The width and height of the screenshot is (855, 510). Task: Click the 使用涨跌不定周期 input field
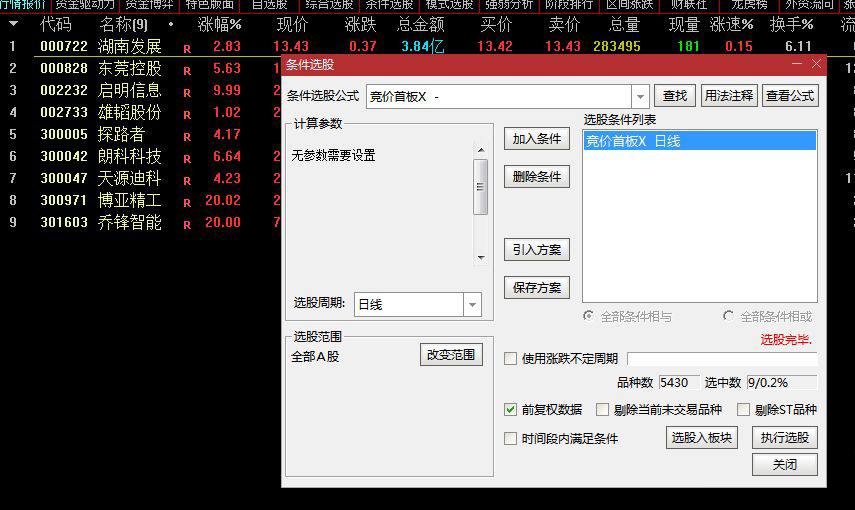(722, 358)
